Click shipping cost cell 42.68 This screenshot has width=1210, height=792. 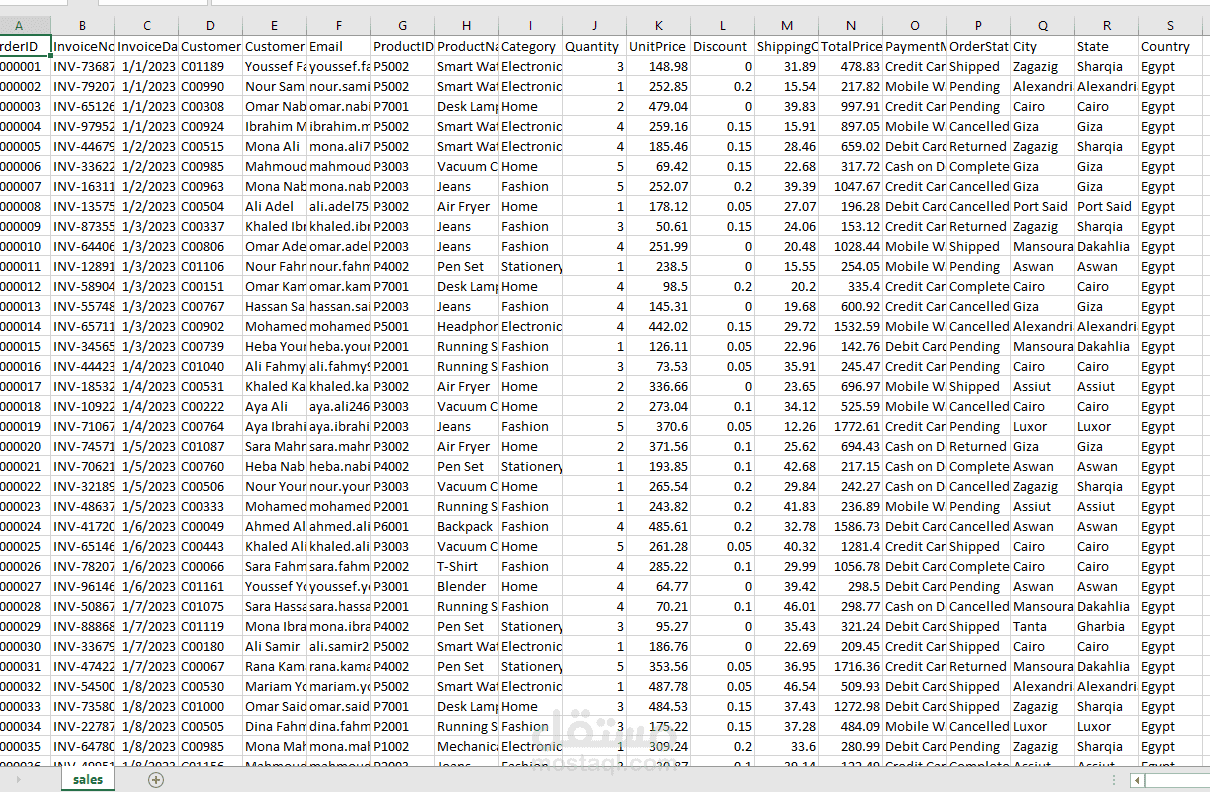786,466
